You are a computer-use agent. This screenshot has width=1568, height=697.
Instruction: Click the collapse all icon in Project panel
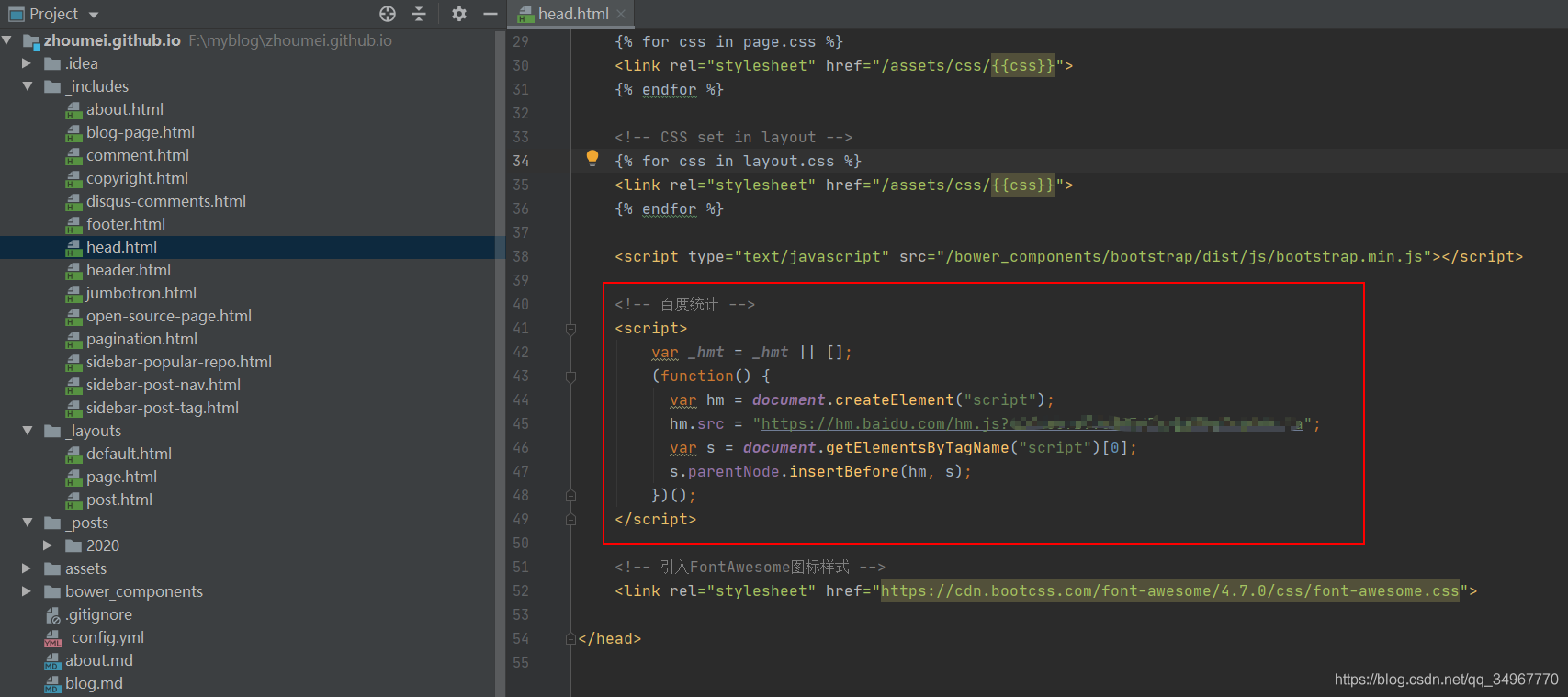419,14
